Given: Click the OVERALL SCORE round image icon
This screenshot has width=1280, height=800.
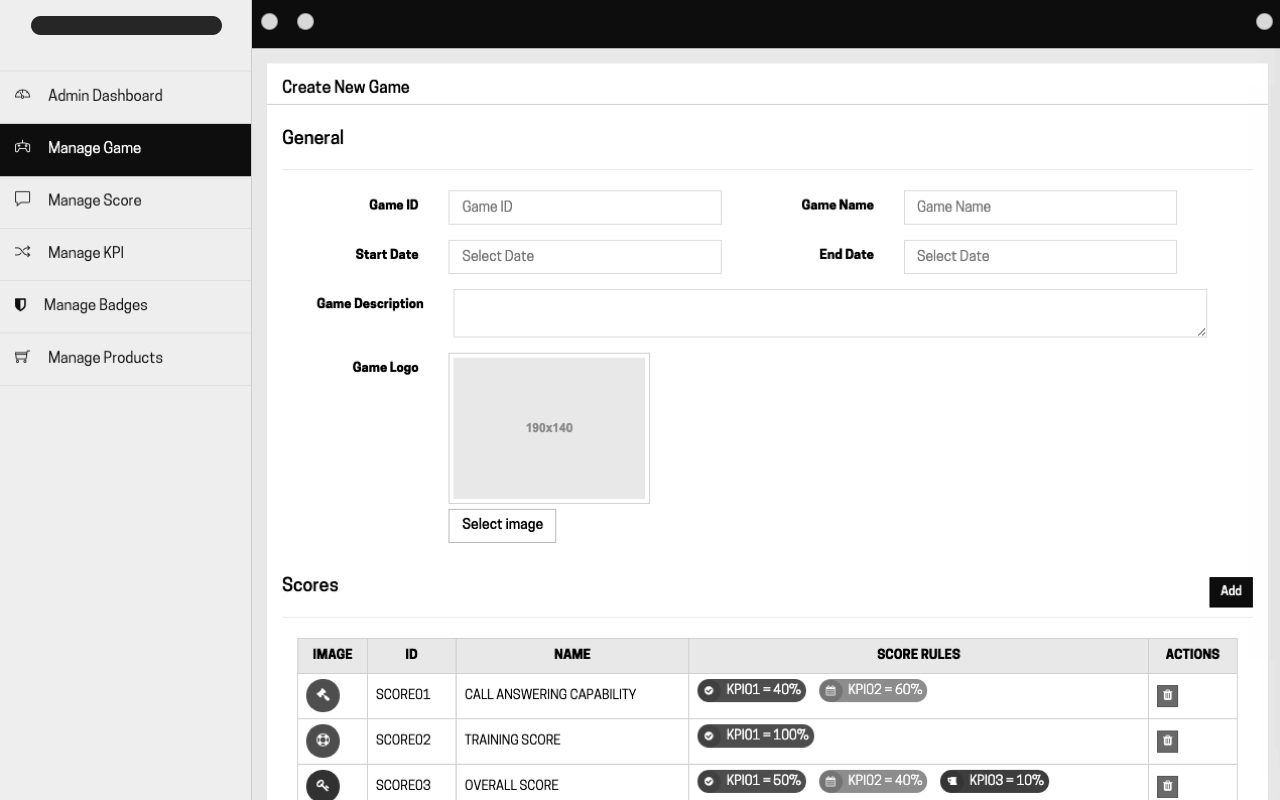Looking at the screenshot, I should point(323,785).
